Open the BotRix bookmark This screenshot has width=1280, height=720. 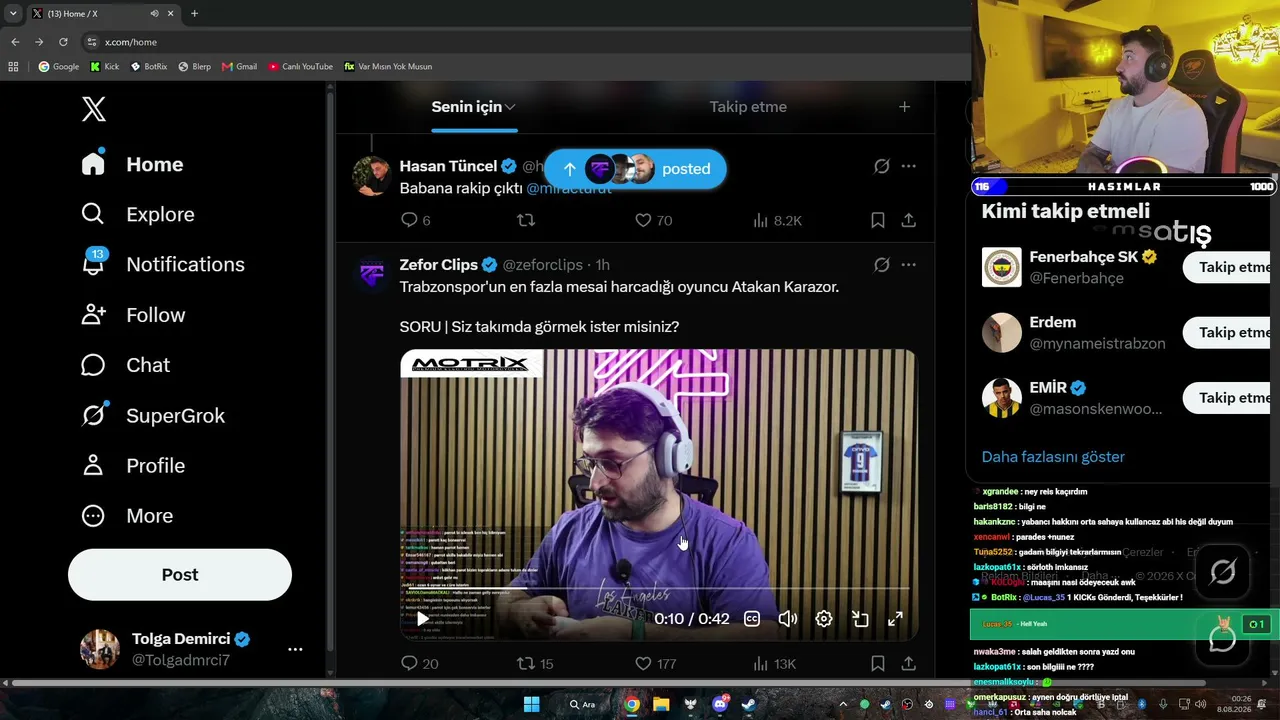point(149,67)
